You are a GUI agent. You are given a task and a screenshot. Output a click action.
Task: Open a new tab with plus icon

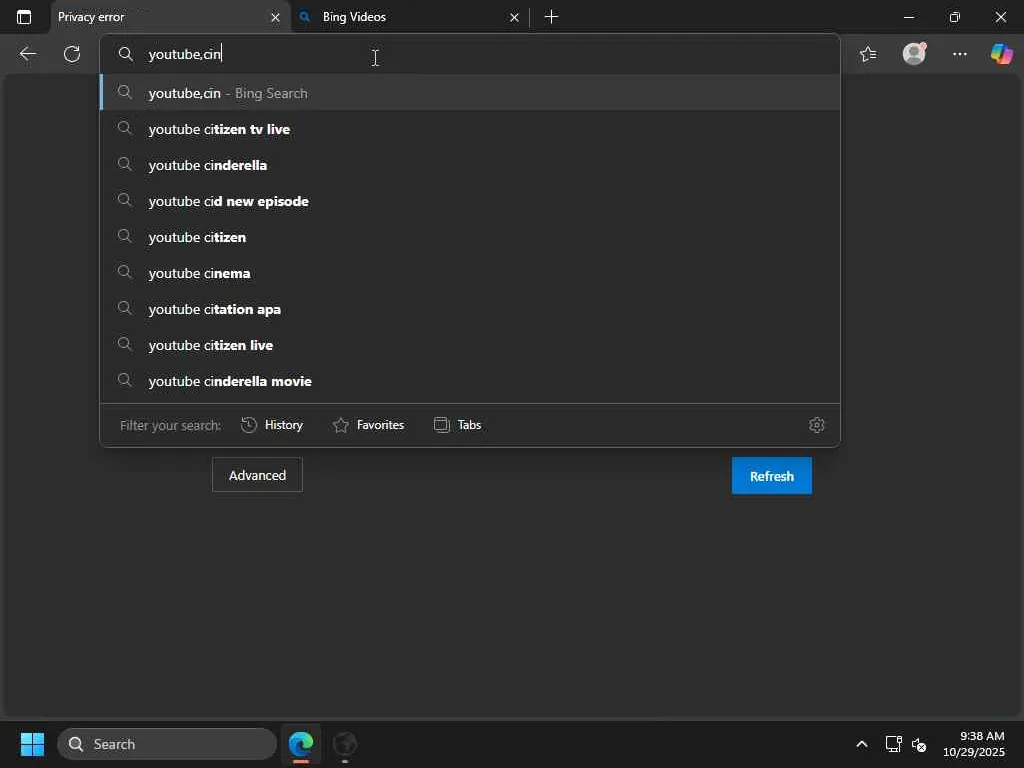[551, 17]
